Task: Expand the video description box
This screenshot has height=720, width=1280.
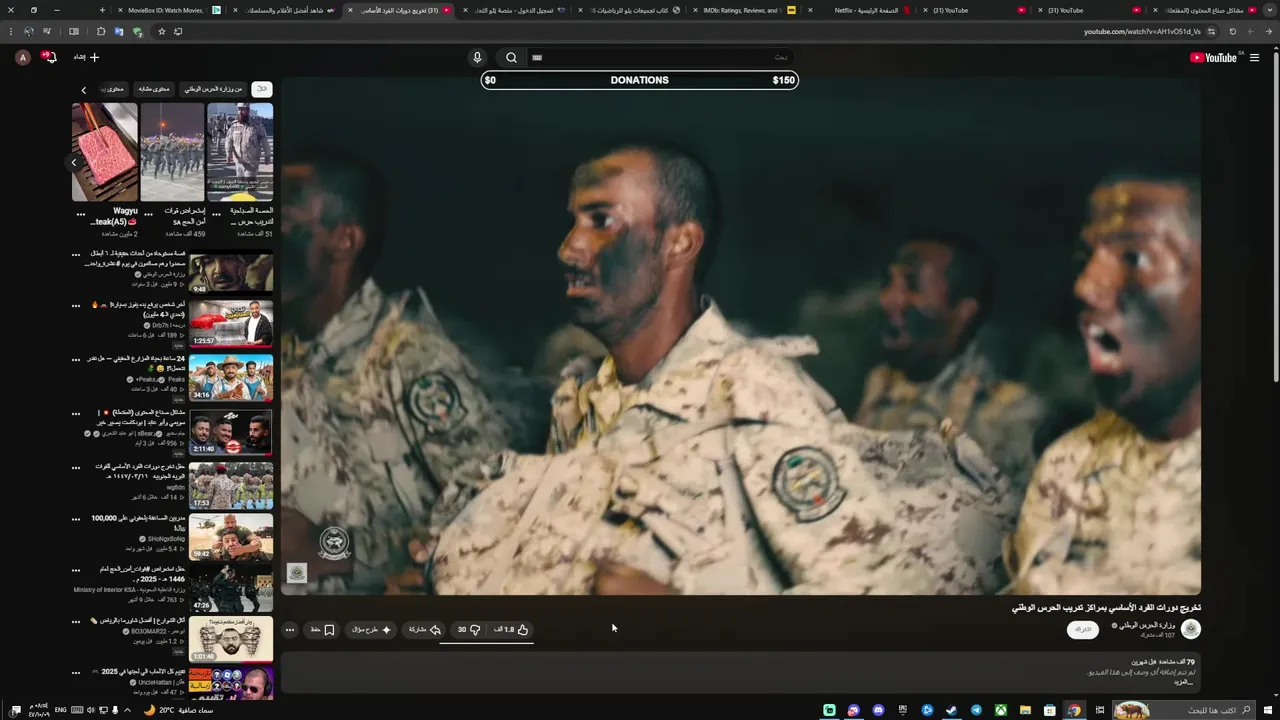Action: pyautogui.click(x=740, y=672)
